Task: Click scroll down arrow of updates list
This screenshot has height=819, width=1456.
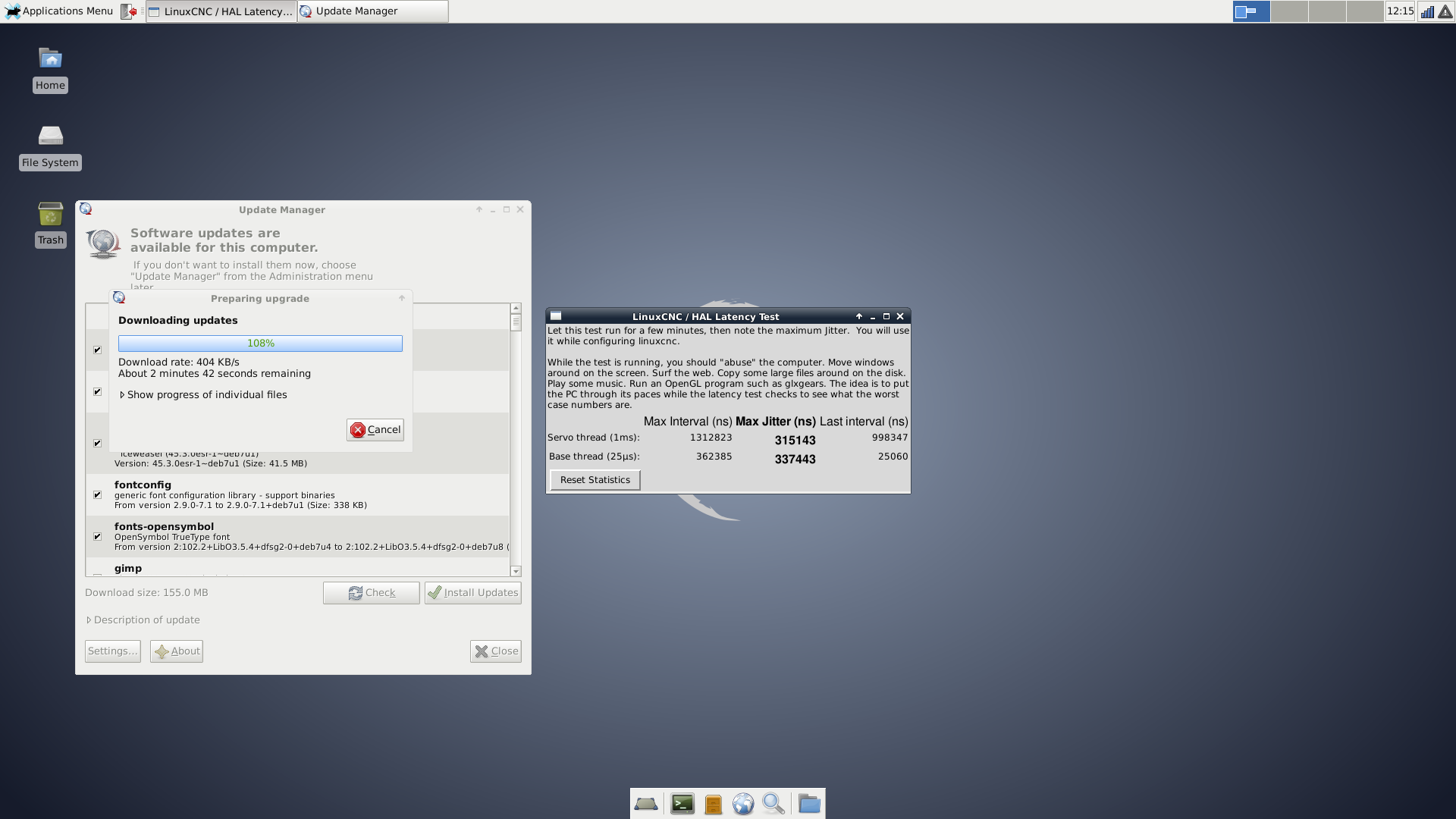Action: point(516,572)
